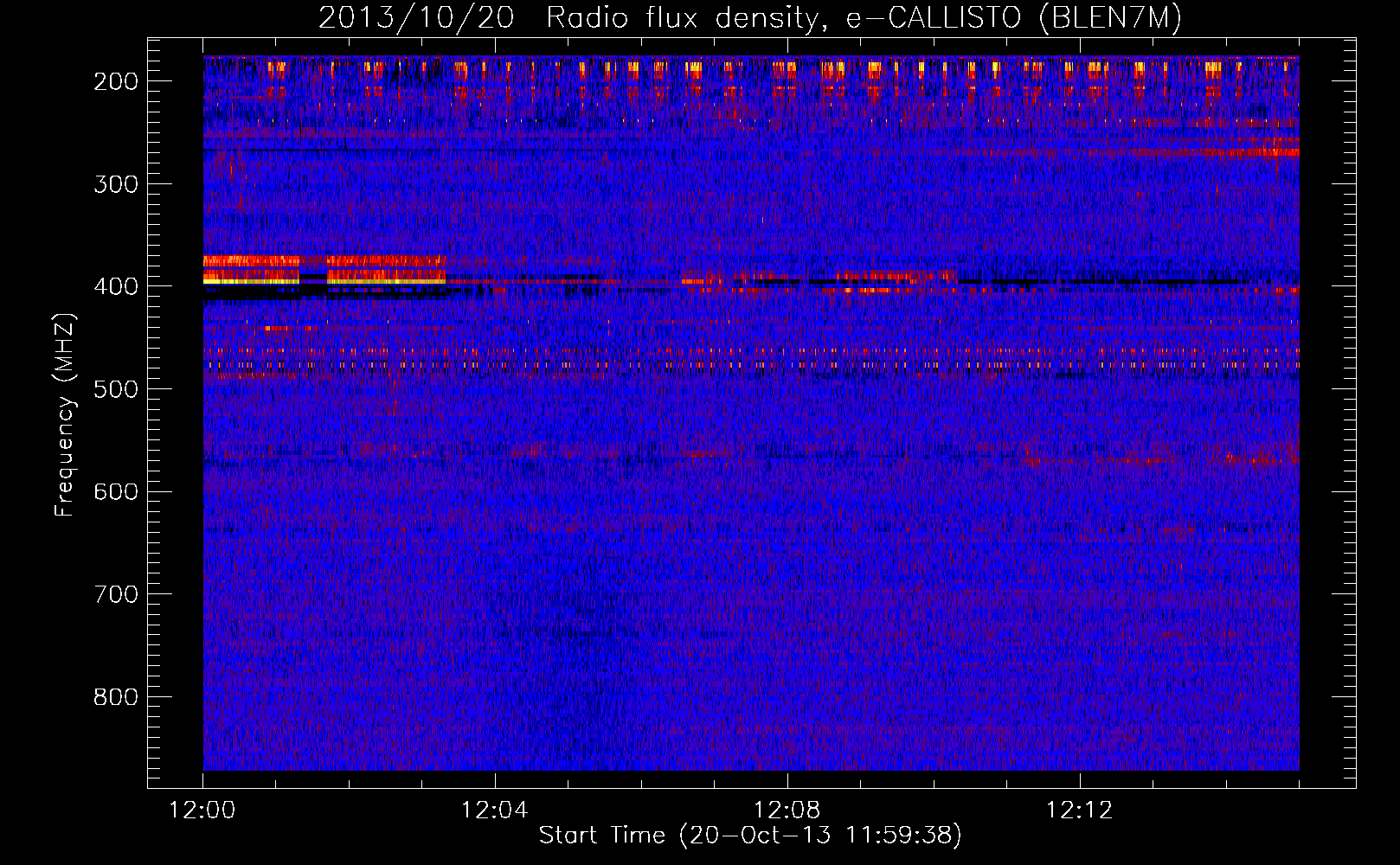Click the 'Frequency (MHZ)' axis label
This screenshot has height=865, width=1400.
click(65, 415)
